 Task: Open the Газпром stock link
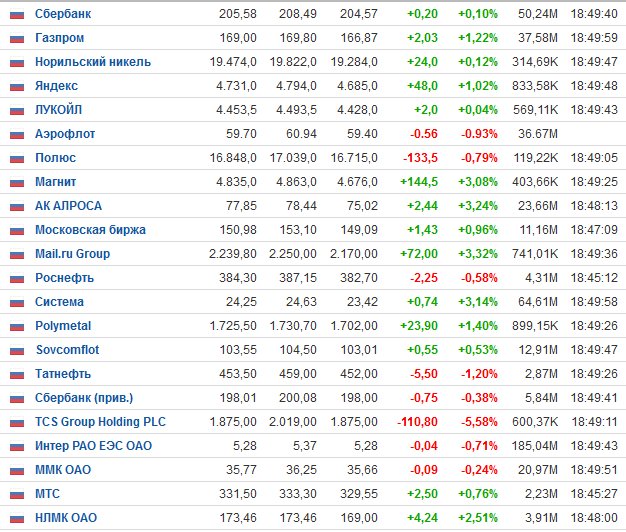point(59,38)
